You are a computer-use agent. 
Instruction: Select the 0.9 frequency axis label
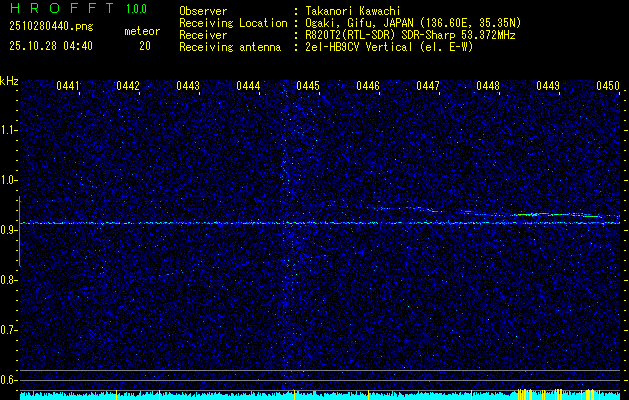click(9, 230)
